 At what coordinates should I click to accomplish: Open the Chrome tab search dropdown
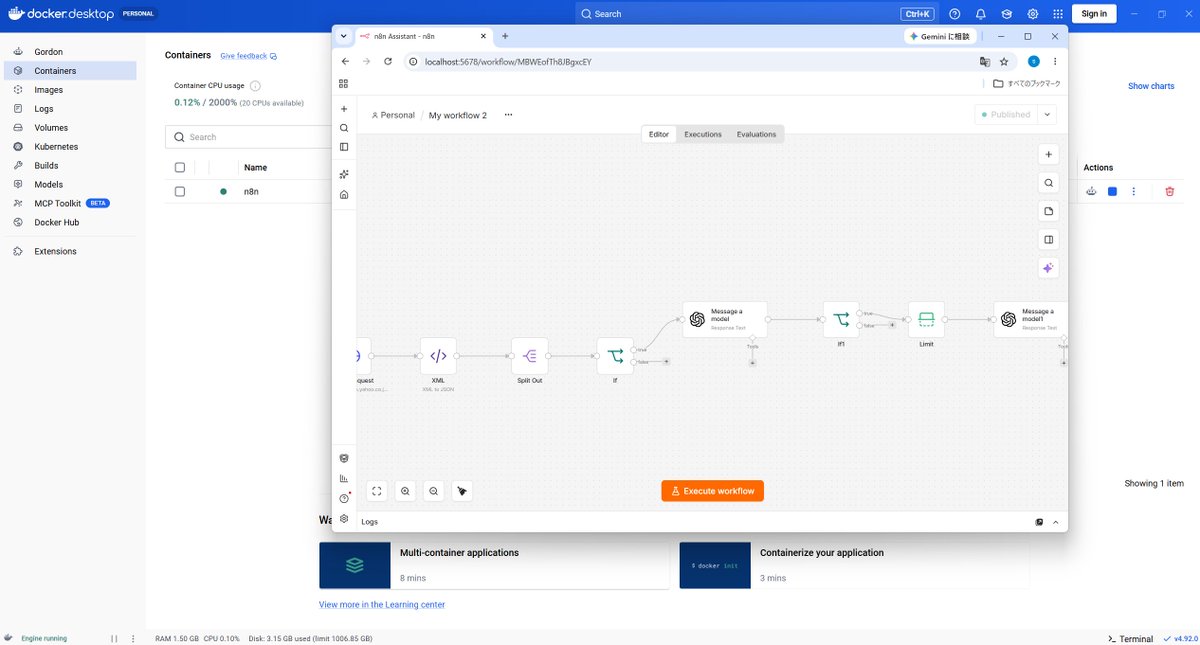[344, 36]
